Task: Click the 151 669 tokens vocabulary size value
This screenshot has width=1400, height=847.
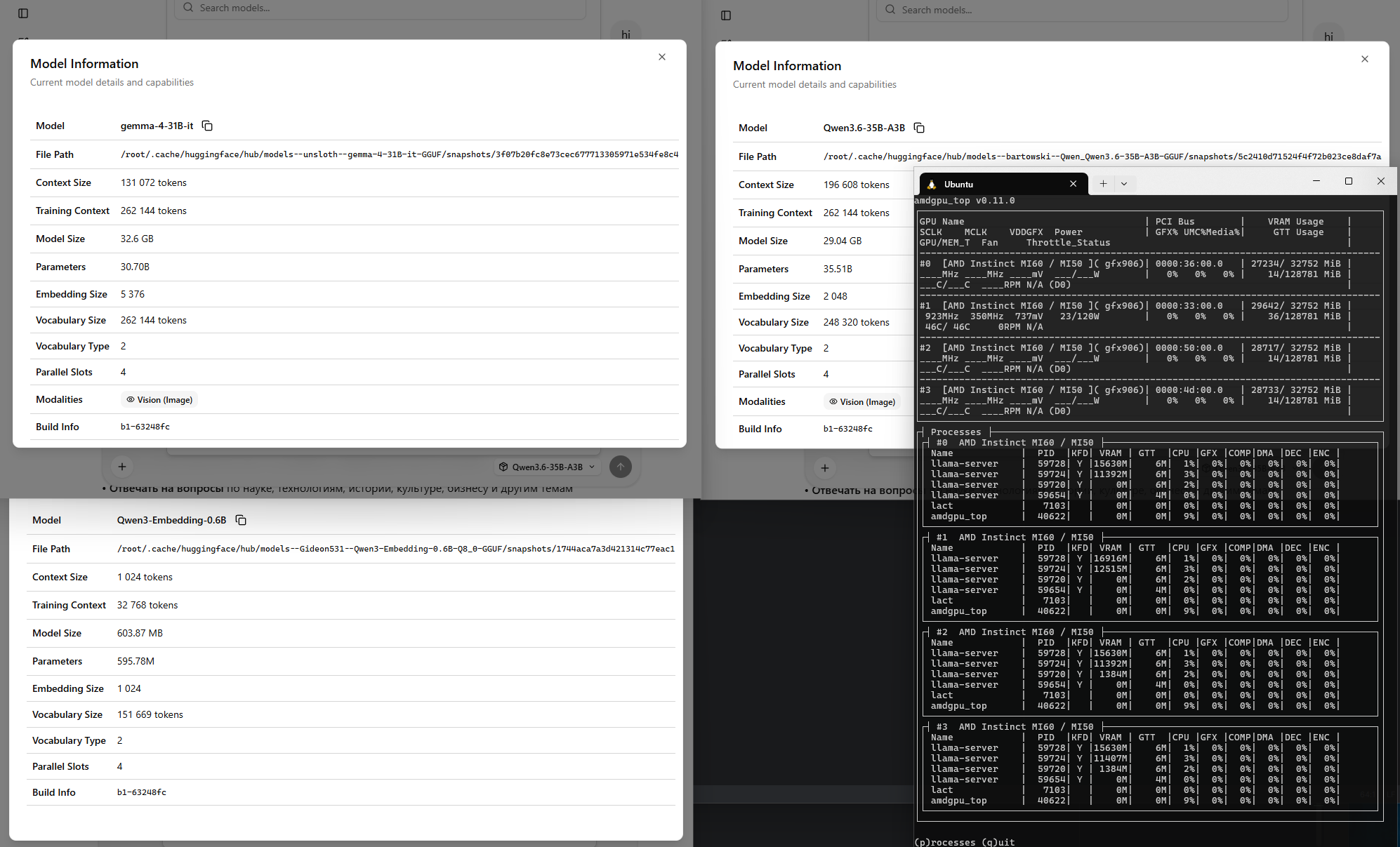Action: tap(150, 714)
